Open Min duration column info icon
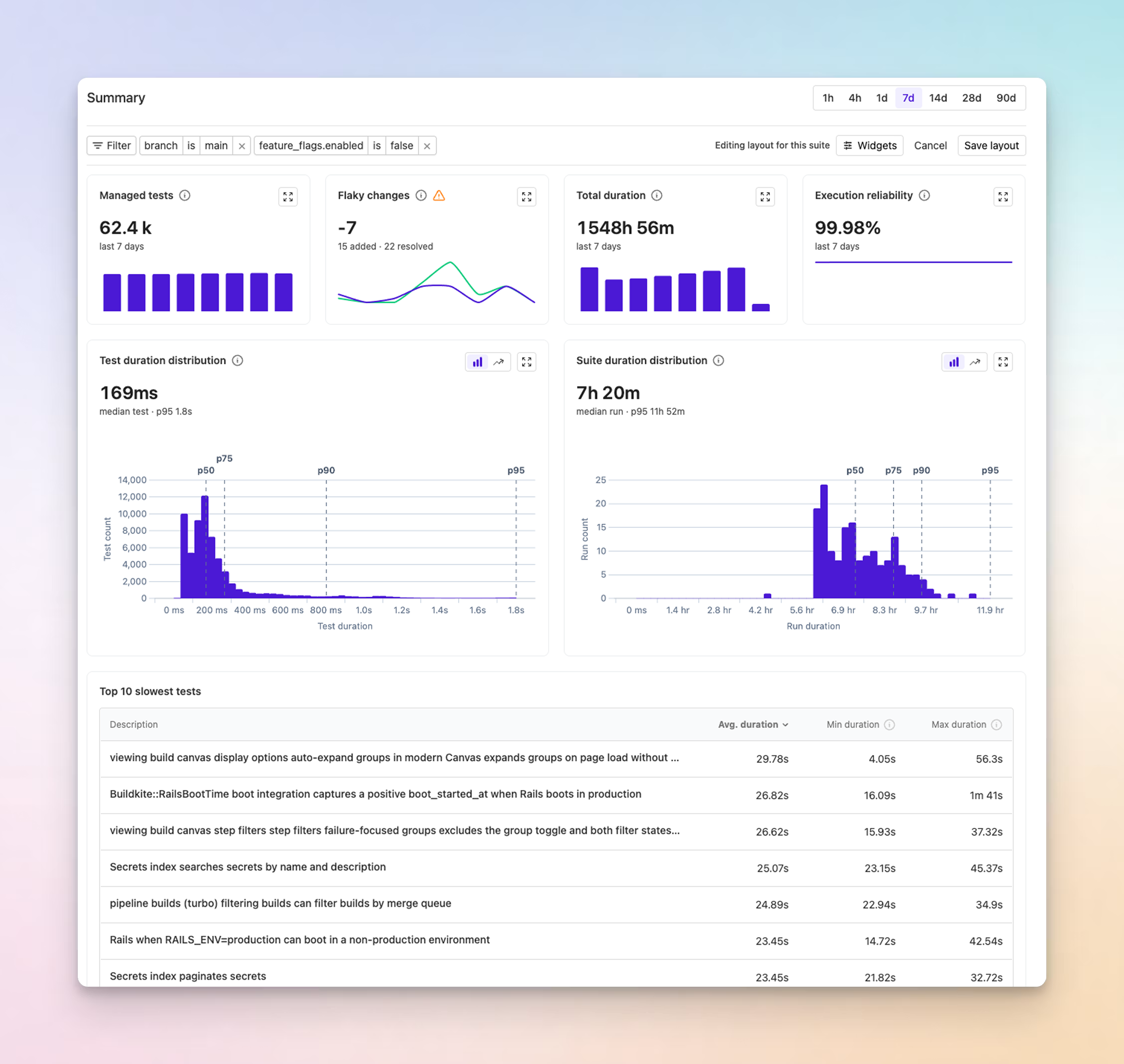Viewport: 1124px width, 1064px height. [x=889, y=724]
